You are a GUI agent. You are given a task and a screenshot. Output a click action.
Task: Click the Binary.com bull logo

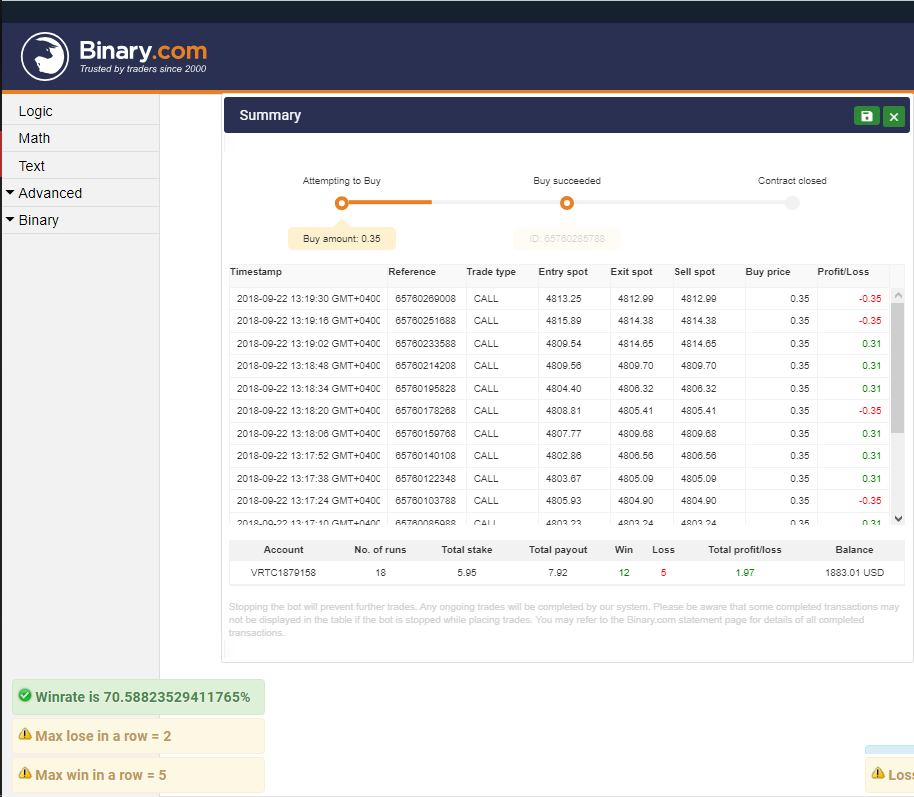45,57
